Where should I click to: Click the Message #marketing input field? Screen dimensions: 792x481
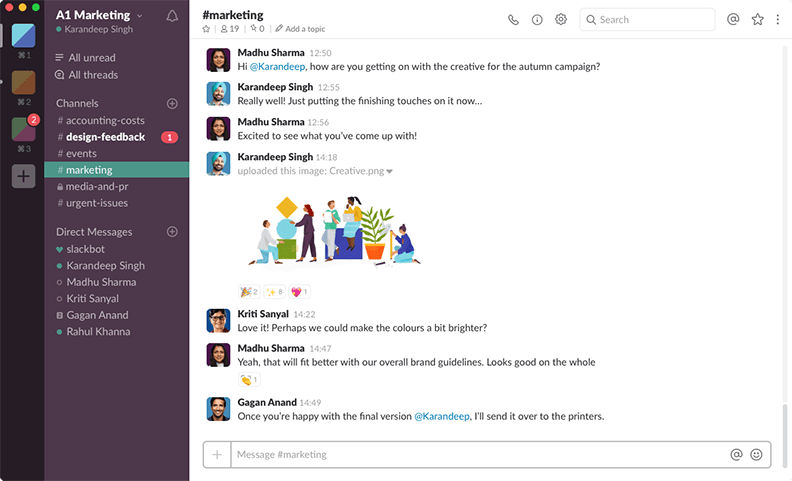click(x=480, y=454)
